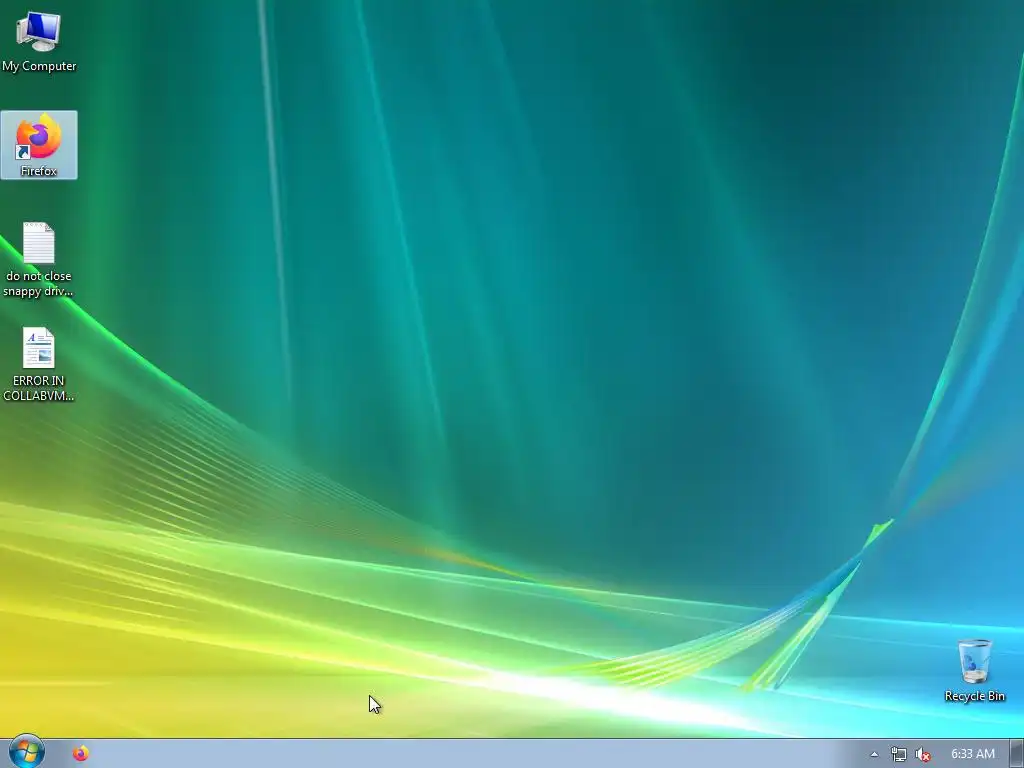The height and width of the screenshot is (768, 1024).
Task: Click the muted volume tray icon
Action: click(923, 754)
